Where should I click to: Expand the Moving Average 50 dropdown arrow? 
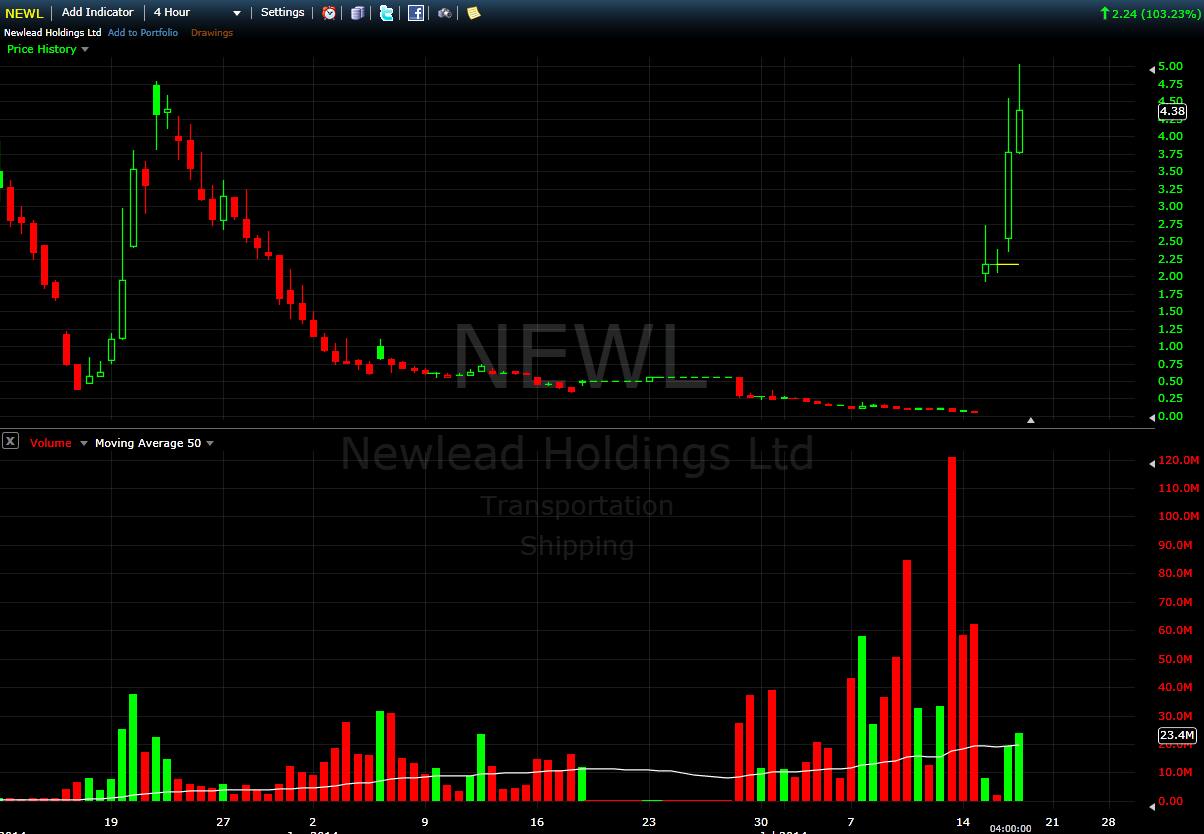210,443
